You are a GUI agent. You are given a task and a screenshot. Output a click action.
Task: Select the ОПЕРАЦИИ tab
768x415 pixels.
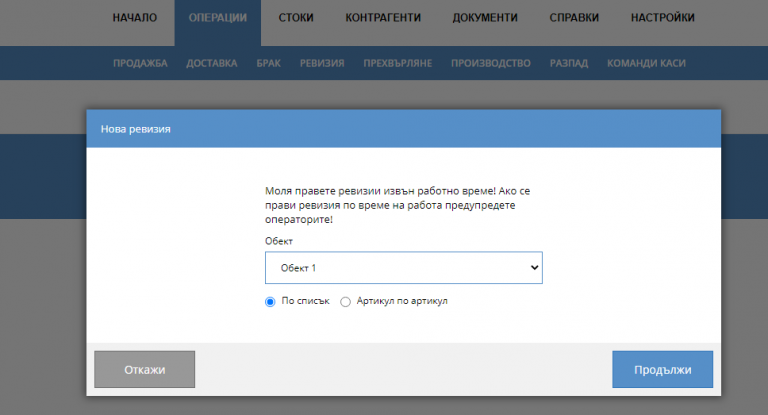[217, 18]
